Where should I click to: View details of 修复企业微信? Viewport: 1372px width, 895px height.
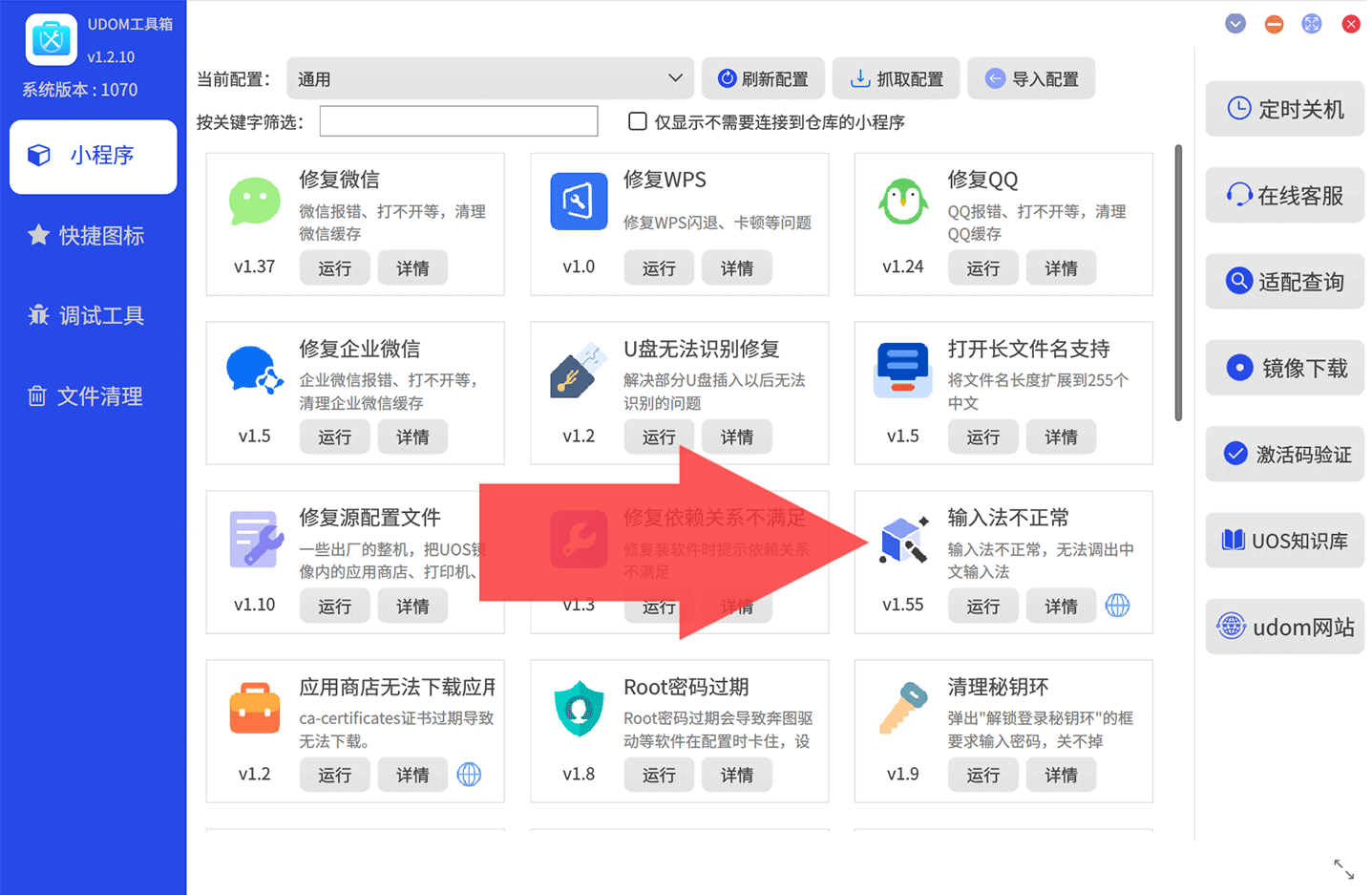(x=412, y=437)
